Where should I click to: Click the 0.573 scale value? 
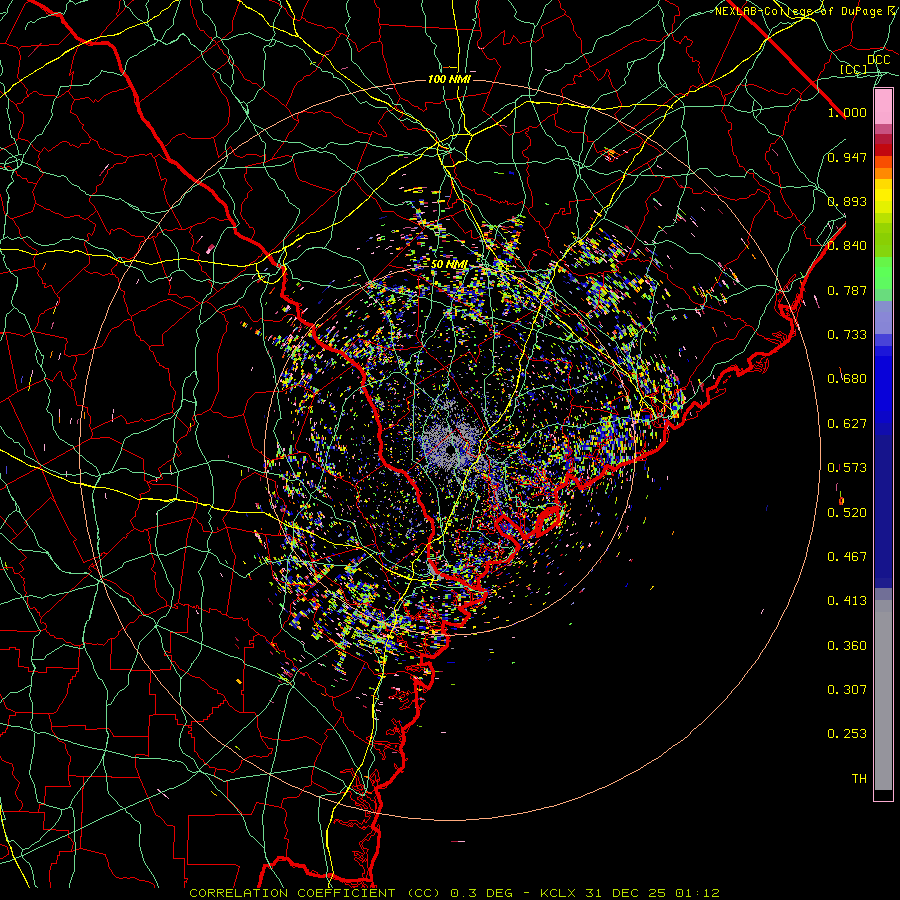coord(847,467)
